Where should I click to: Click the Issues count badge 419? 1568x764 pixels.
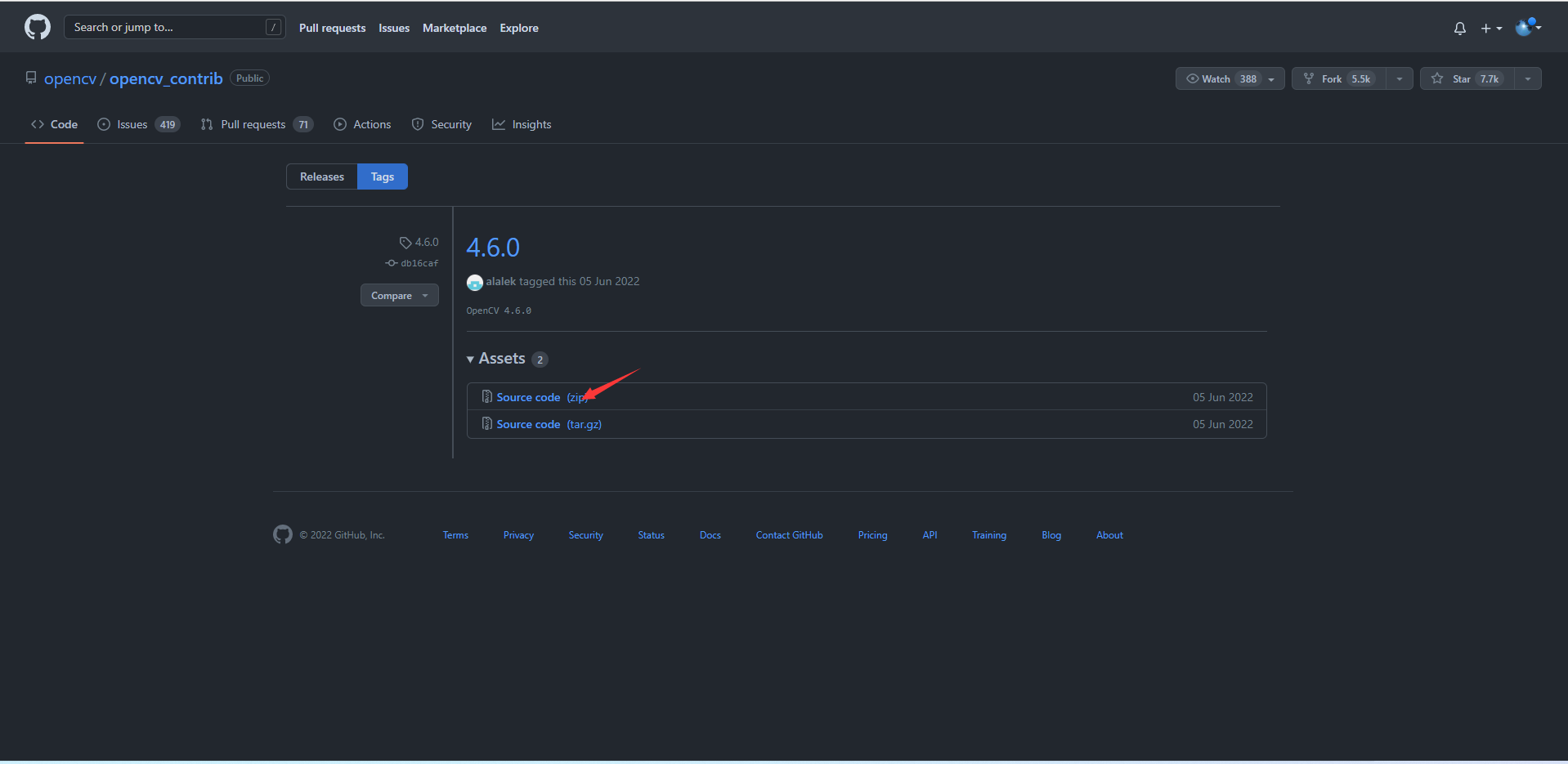[x=168, y=125]
